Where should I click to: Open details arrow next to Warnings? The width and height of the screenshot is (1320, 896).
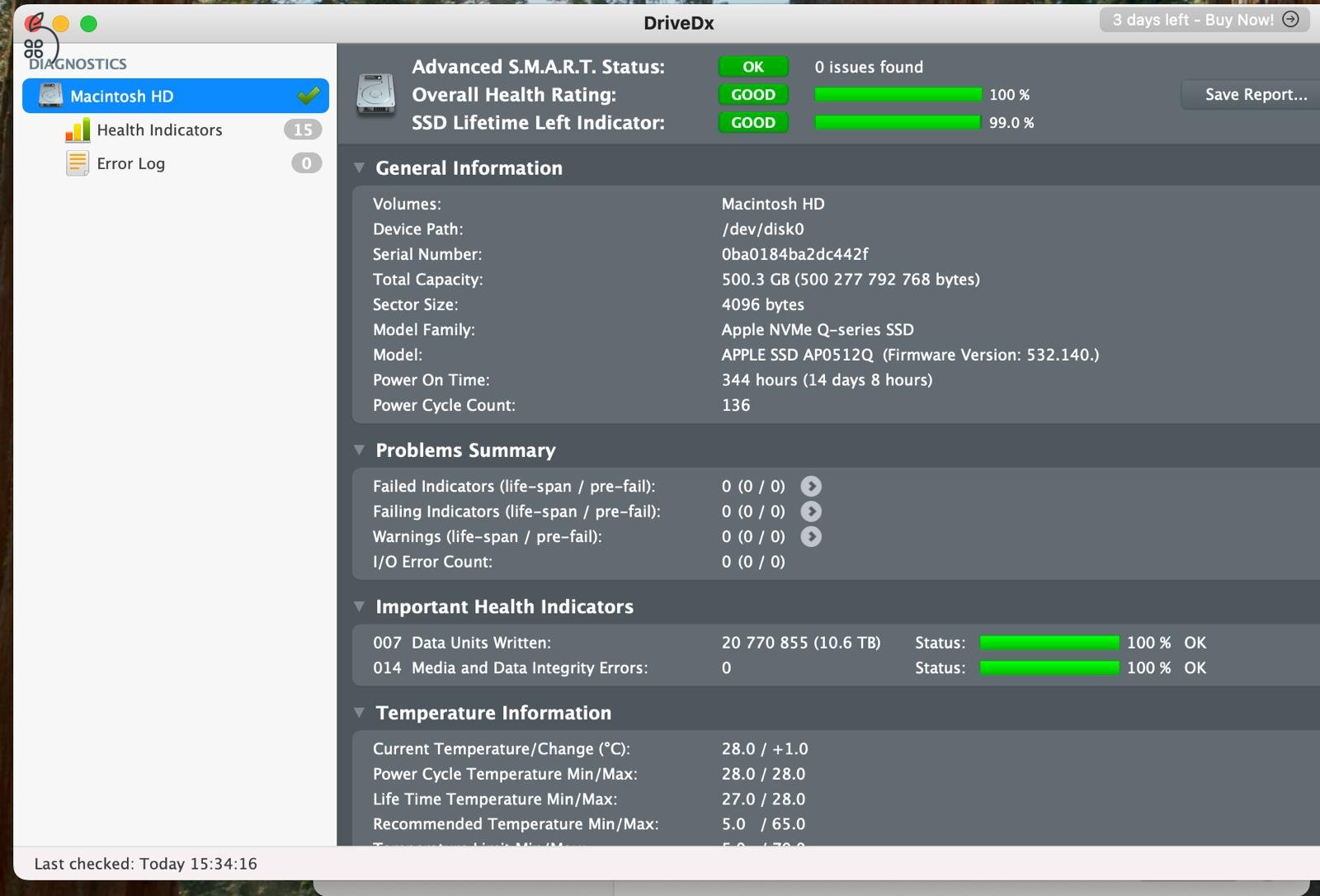tap(811, 536)
